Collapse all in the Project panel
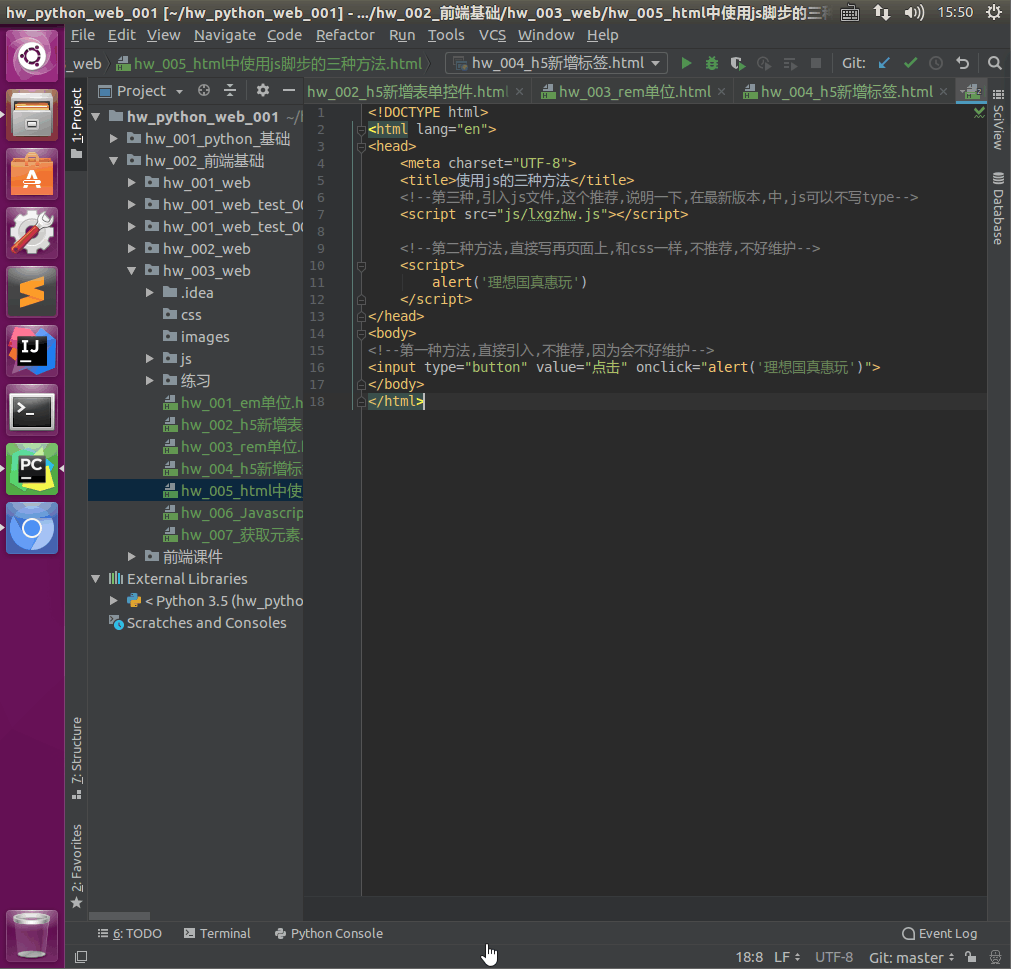 (229, 91)
